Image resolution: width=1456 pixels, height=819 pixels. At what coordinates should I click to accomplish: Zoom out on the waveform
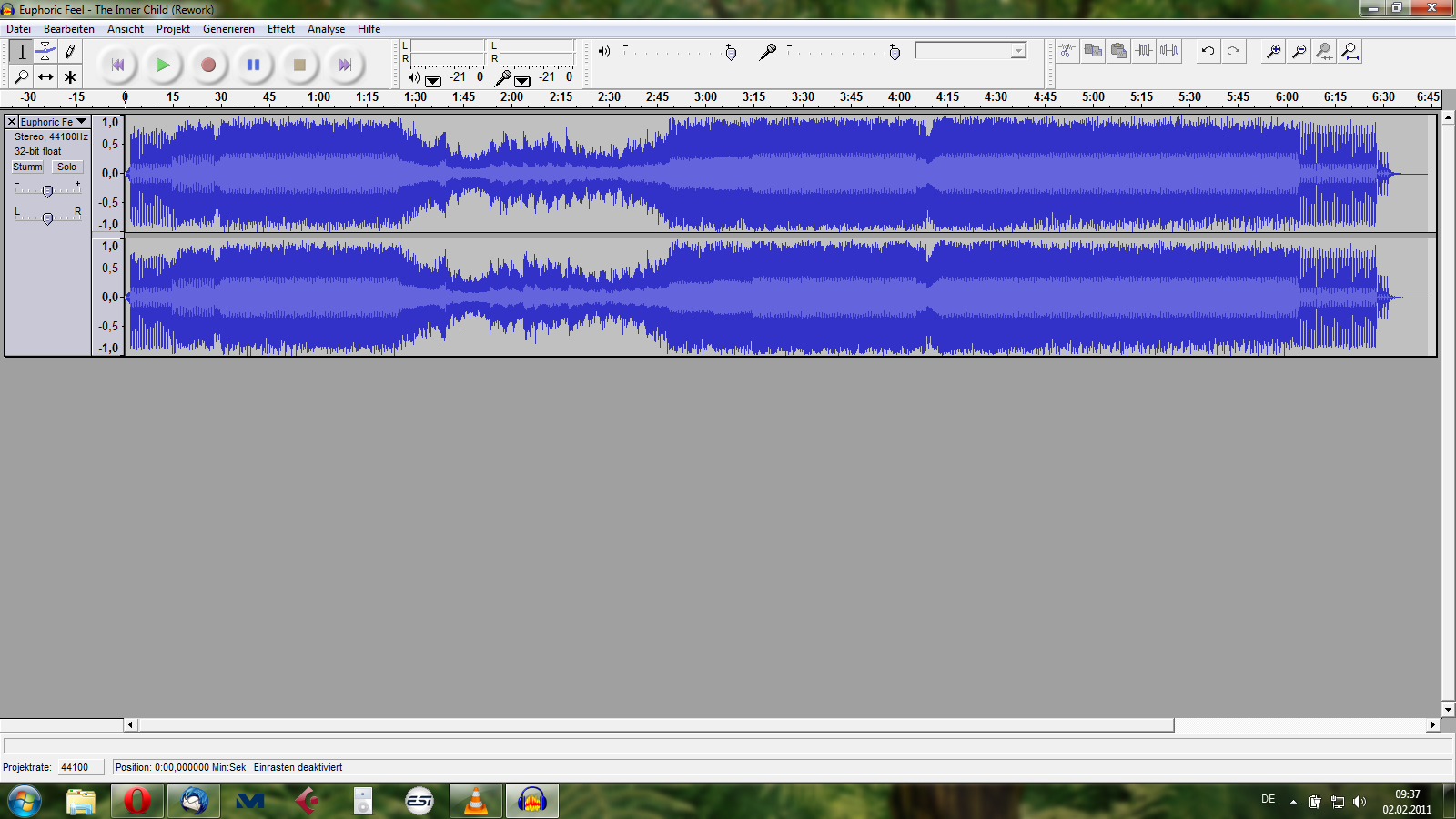[1299, 51]
